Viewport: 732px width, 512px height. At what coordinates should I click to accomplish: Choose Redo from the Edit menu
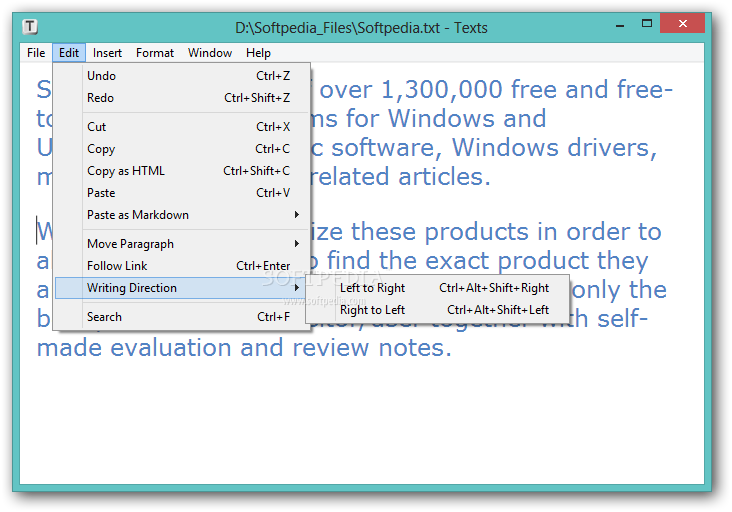pyautogui.click(x=182, y=98)
